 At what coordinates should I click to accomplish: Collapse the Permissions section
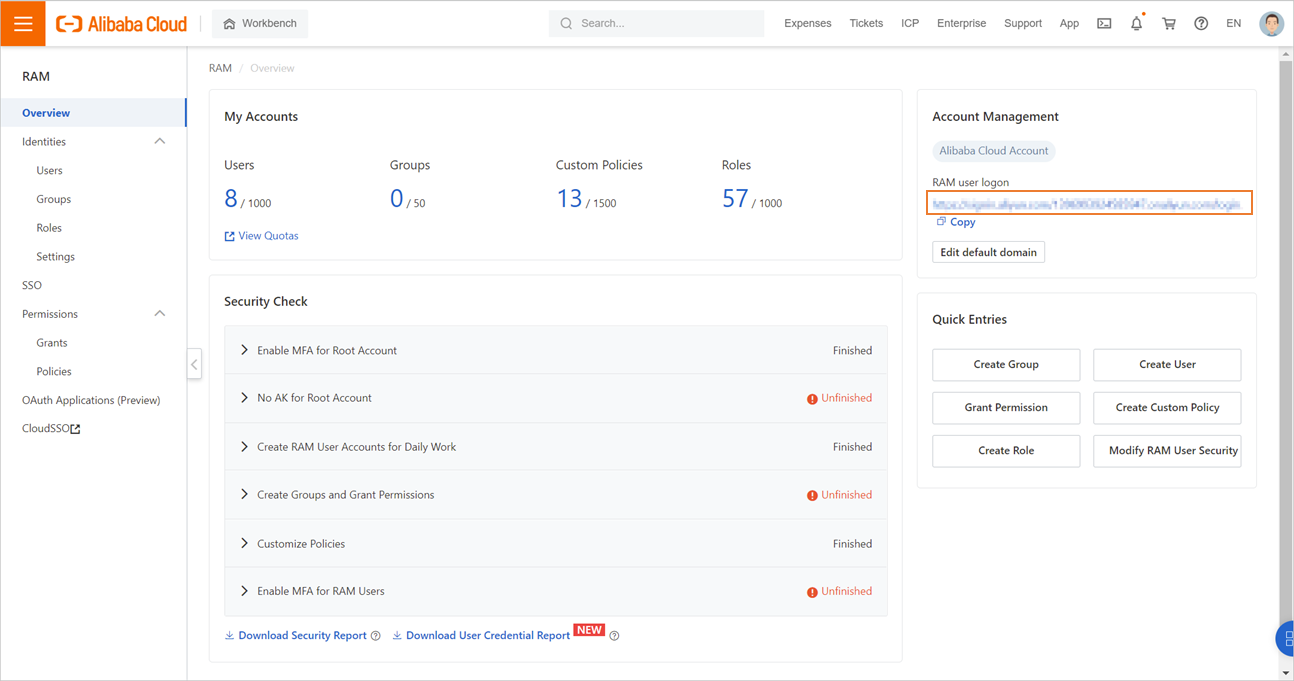(159, 314)
